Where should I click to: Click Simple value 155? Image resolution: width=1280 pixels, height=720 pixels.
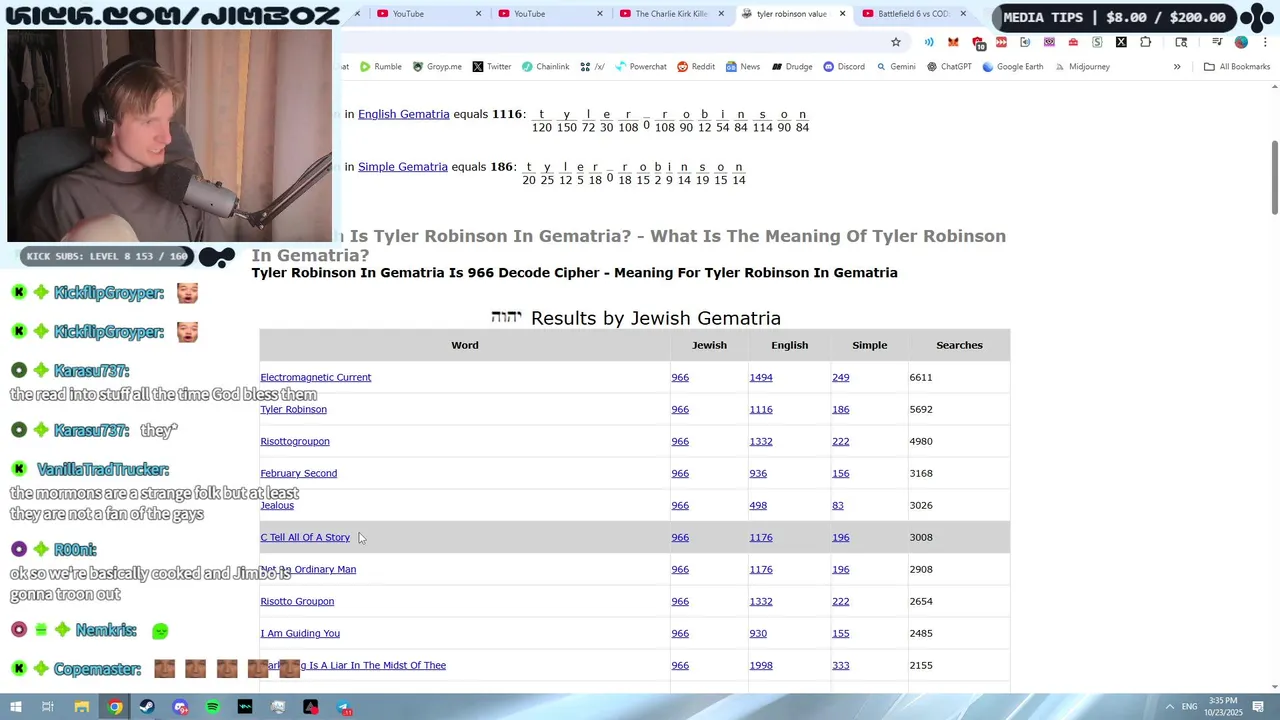[x=840, y=633]
